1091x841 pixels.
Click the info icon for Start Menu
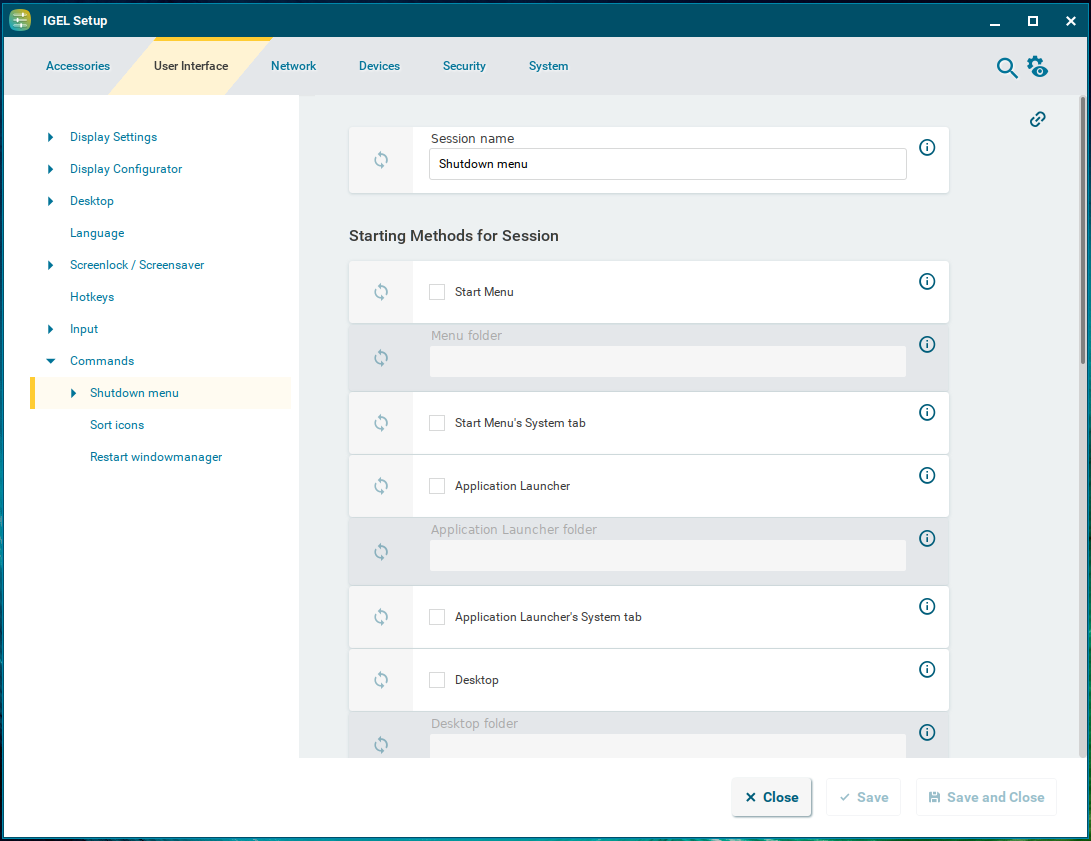(927, 281)
